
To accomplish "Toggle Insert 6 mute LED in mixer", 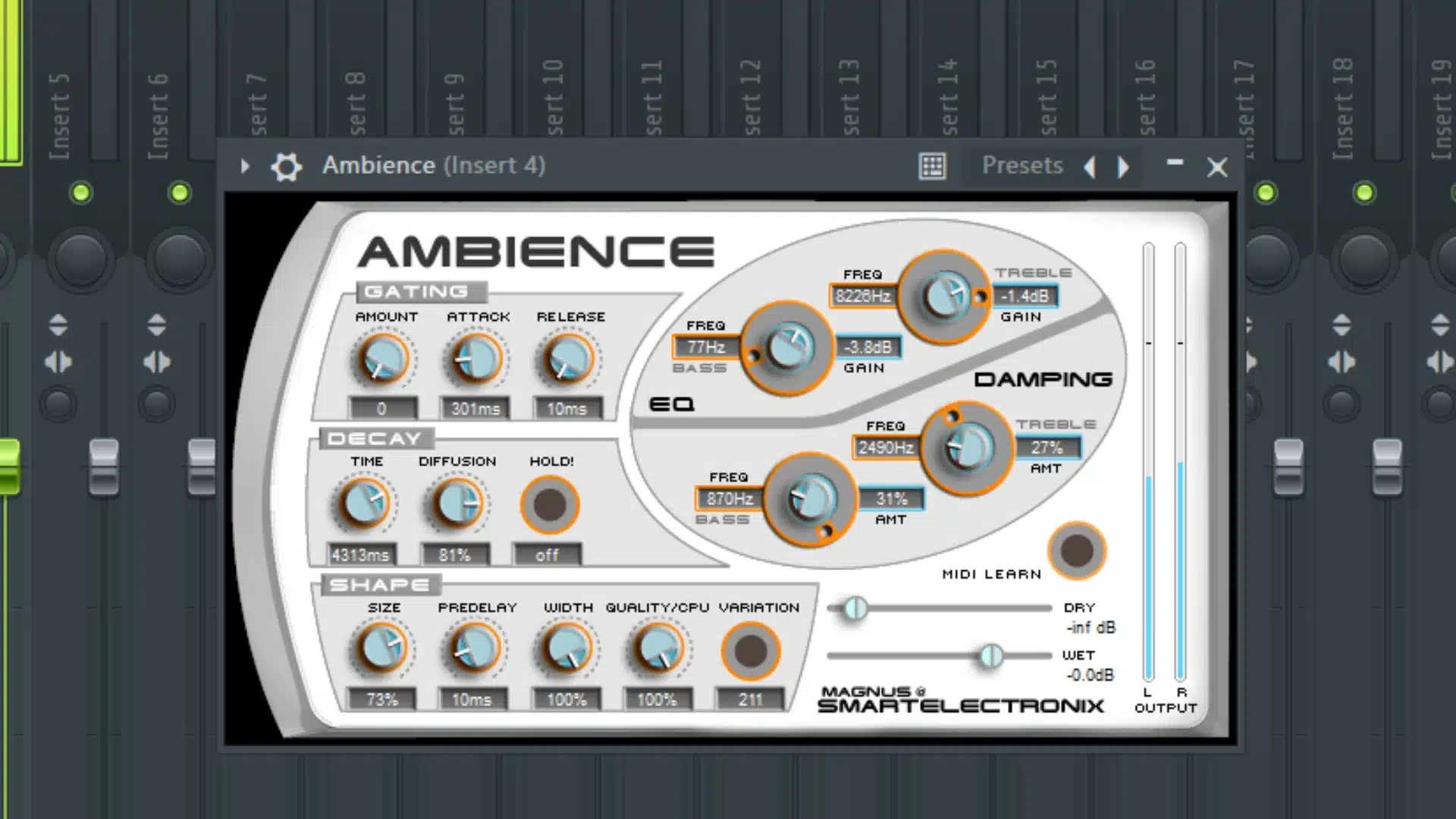I will click(x=179, y=193).
